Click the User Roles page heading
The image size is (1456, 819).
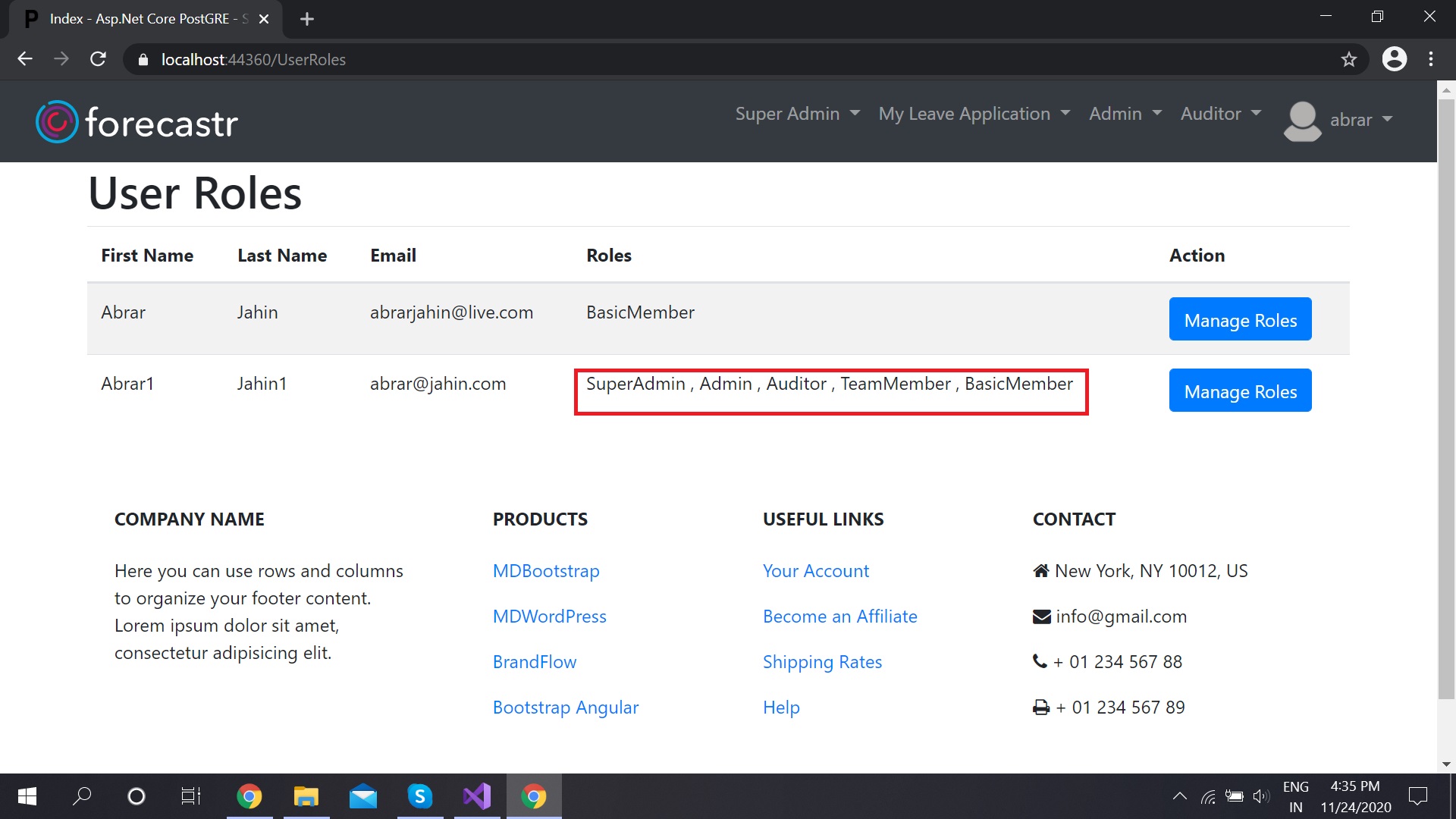(195, 193)
